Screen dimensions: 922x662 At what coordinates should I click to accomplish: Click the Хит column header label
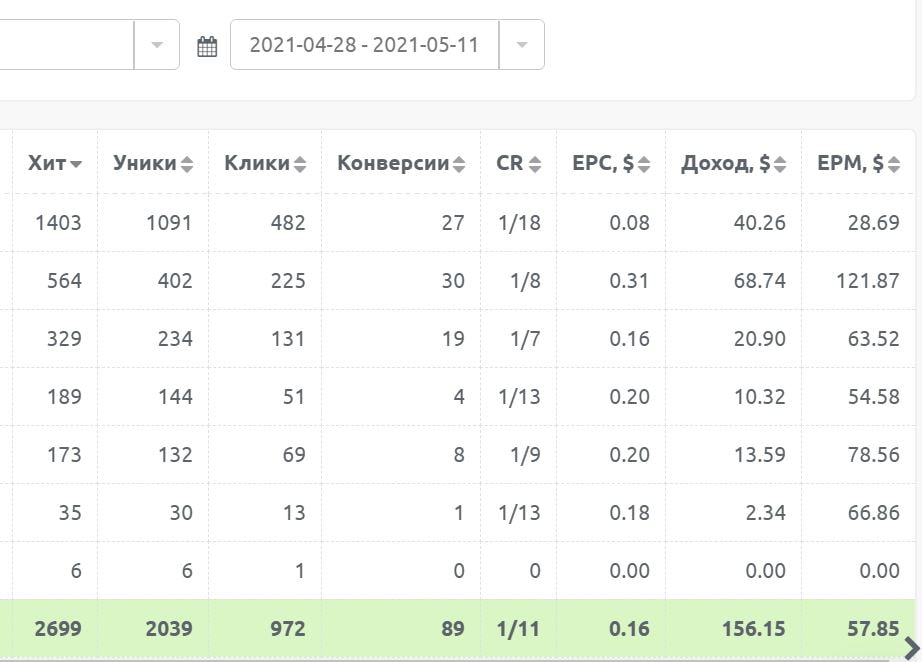pyautogui.click(x=47, y=163)
